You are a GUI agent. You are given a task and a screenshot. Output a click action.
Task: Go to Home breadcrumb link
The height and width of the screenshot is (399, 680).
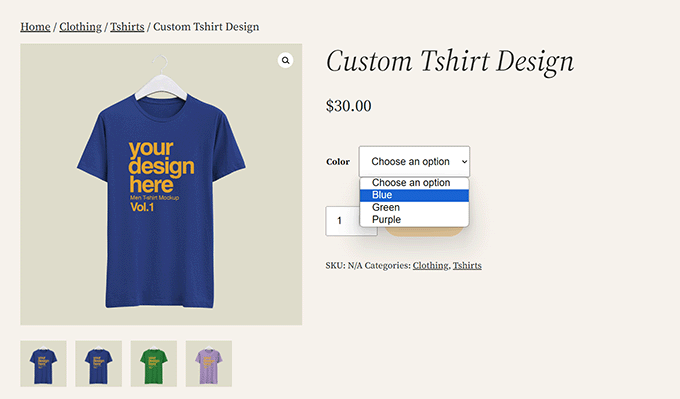point(35,27)
